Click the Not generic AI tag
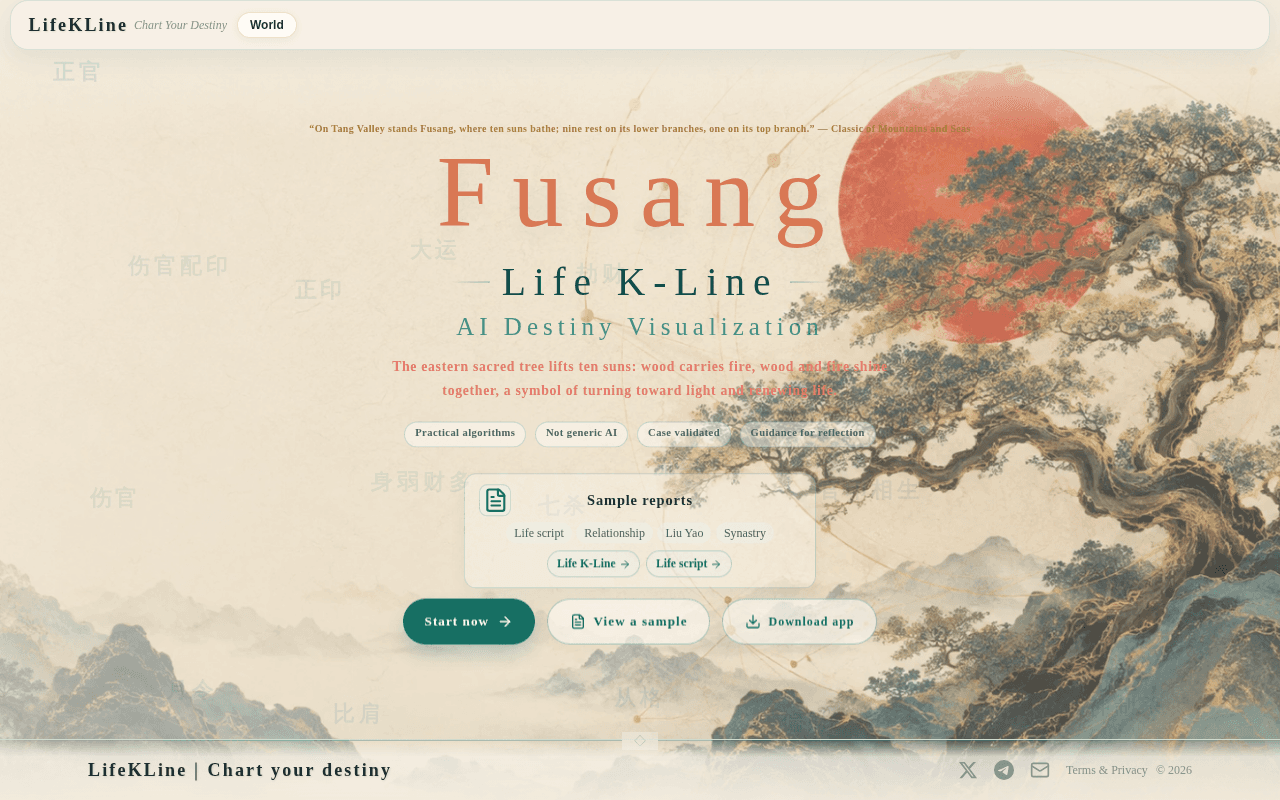Viewport: 1280px width, 800px height. pyautogui.click(x=581, y=433)
